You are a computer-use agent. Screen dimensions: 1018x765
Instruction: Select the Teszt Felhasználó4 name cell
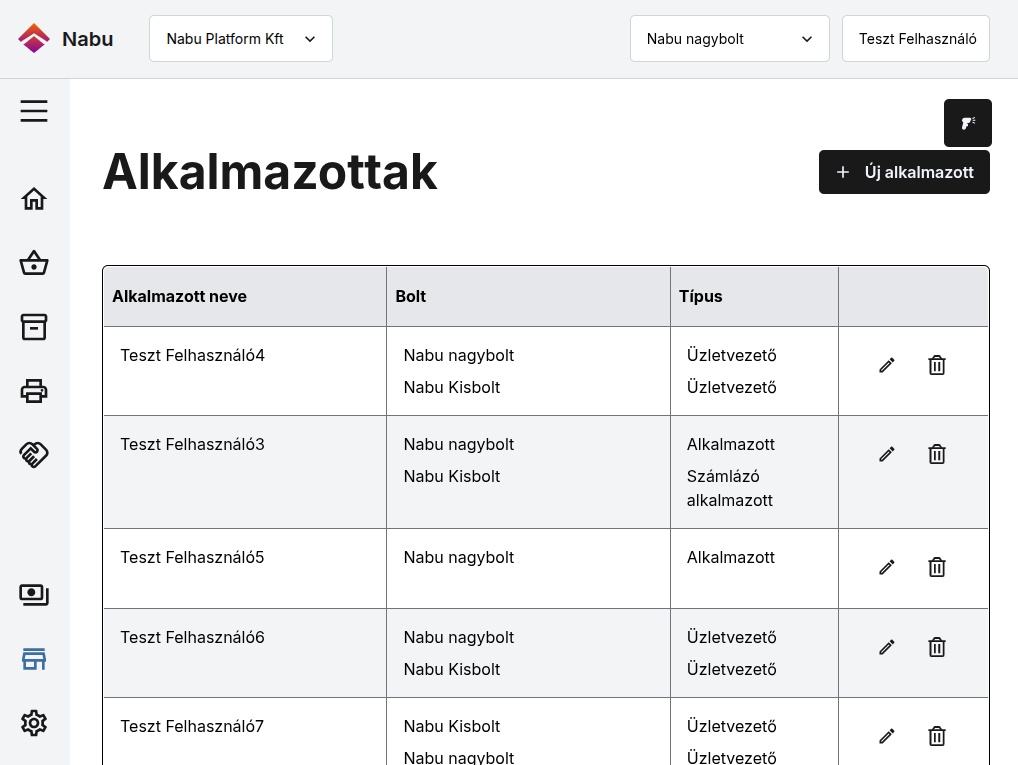245,371
